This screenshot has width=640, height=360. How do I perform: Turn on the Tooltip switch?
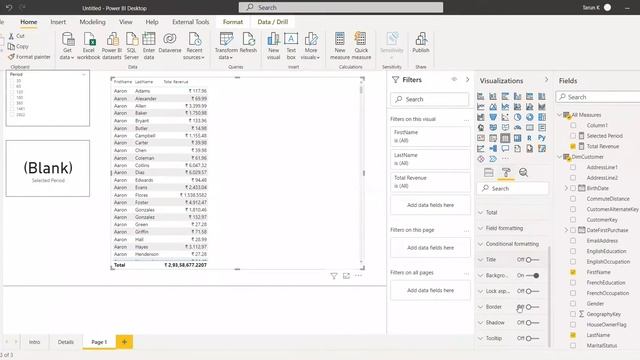532,338
